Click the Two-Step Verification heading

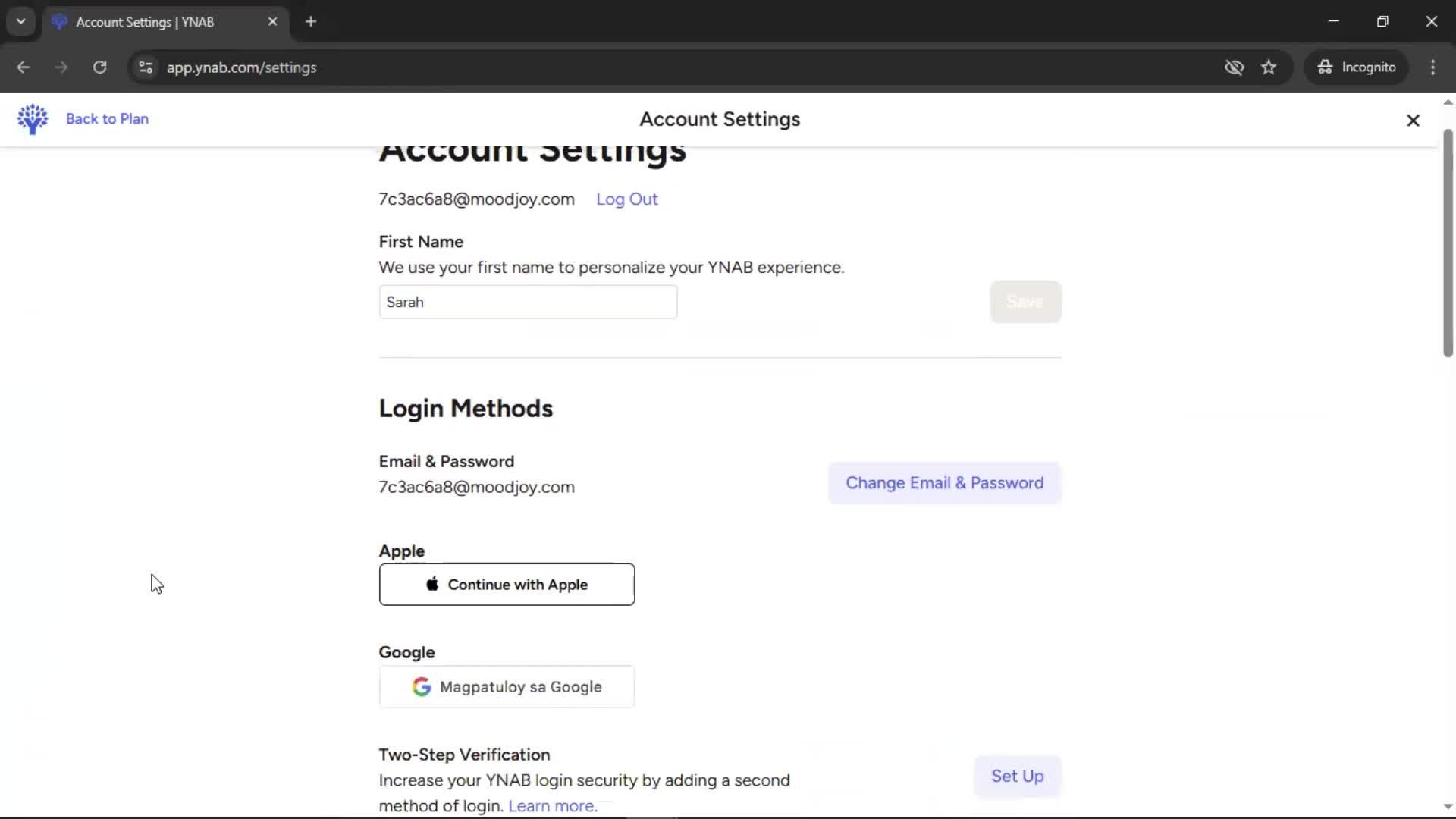coord(464,755)
